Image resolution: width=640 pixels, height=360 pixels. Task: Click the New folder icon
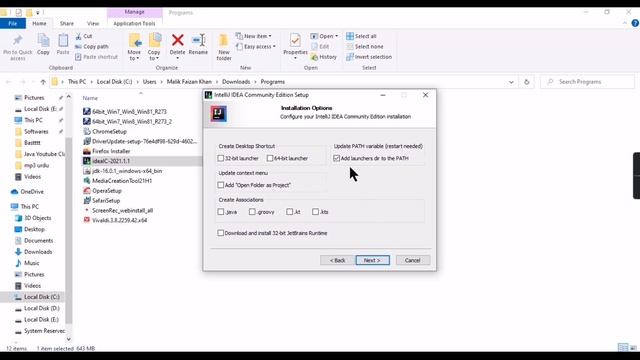(x=224, y=41)
